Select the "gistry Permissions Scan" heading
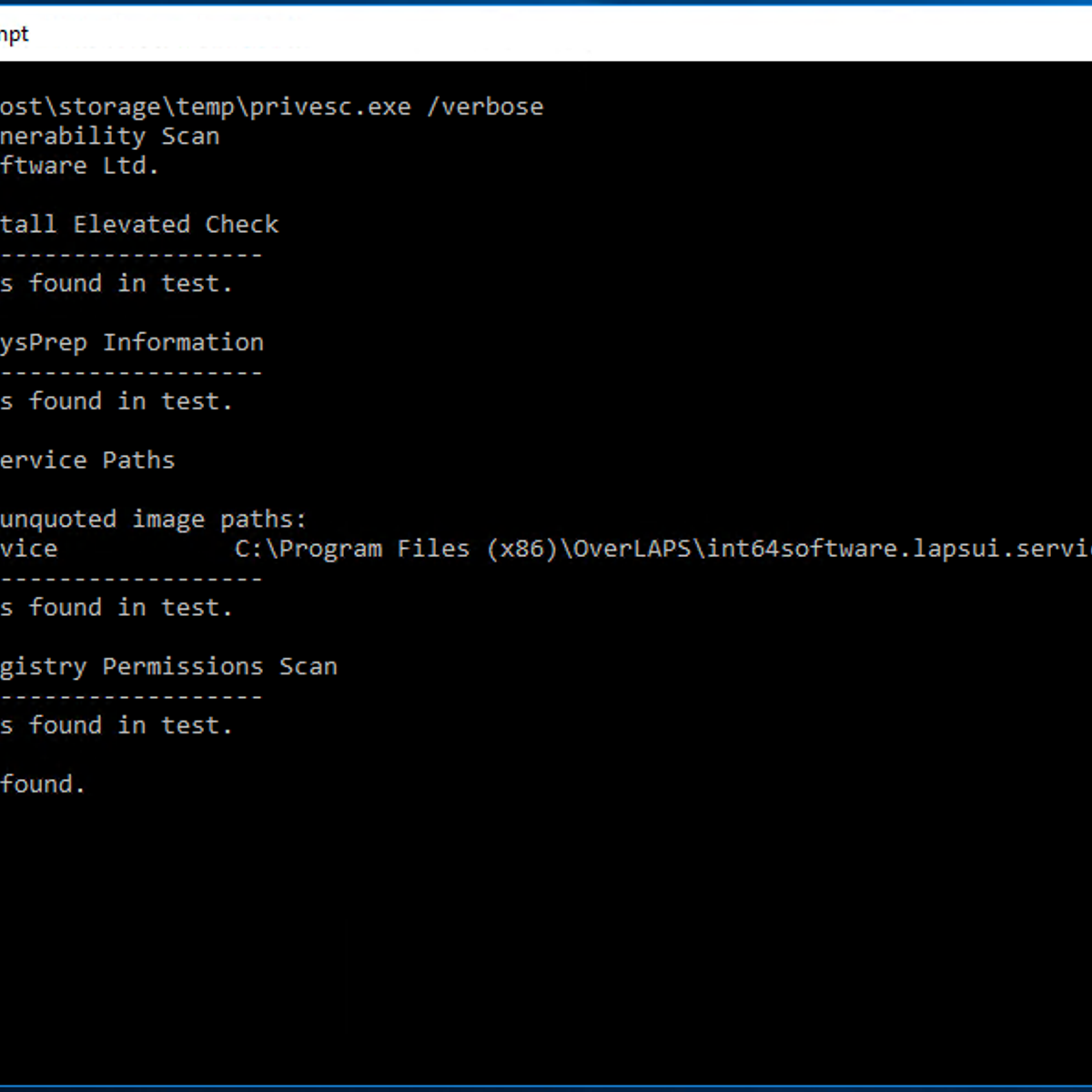The height and width of the screenshot is (1092, 1092). tap(168, 667)
